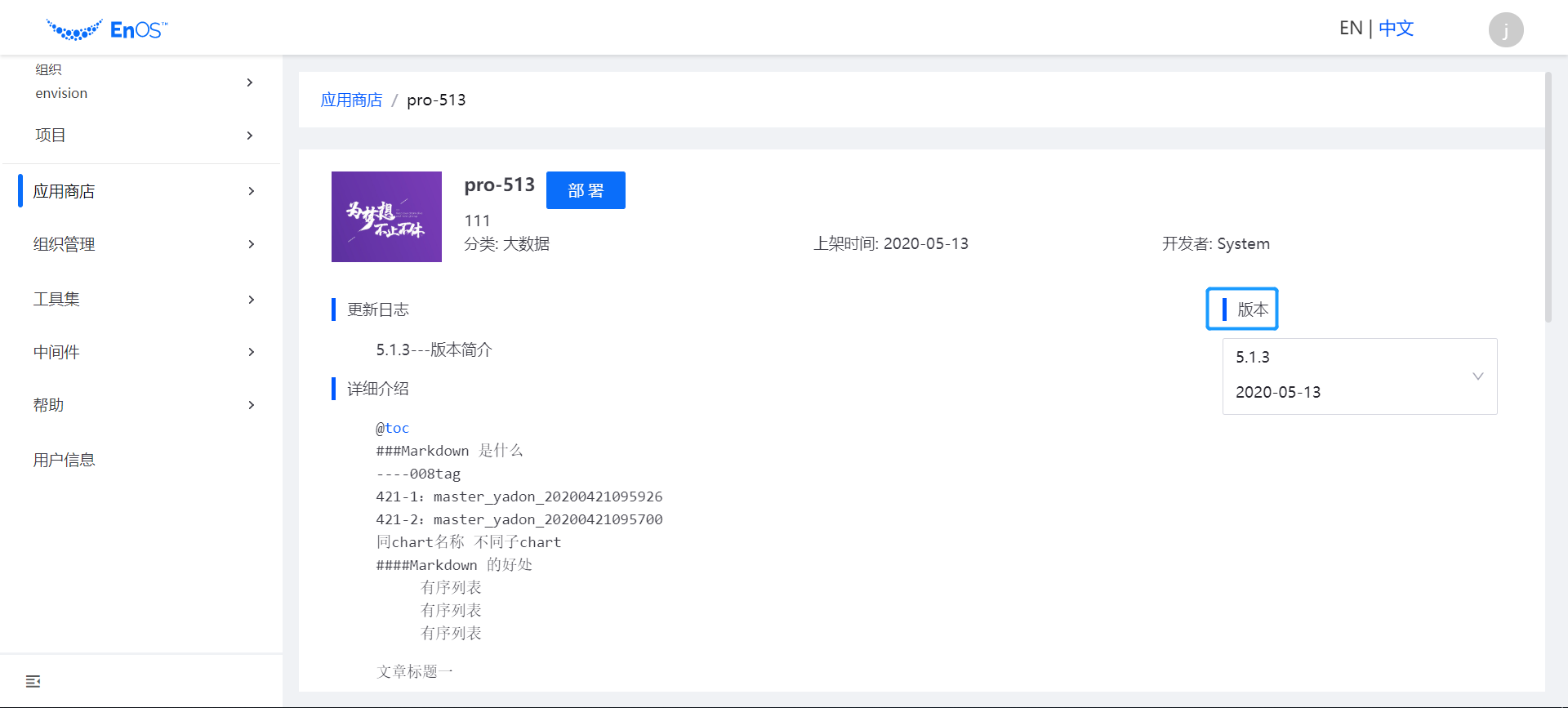Open the version 5.1.3 dropdown
Screen dimensions: 1568x708
click(x=1360, y=376)
